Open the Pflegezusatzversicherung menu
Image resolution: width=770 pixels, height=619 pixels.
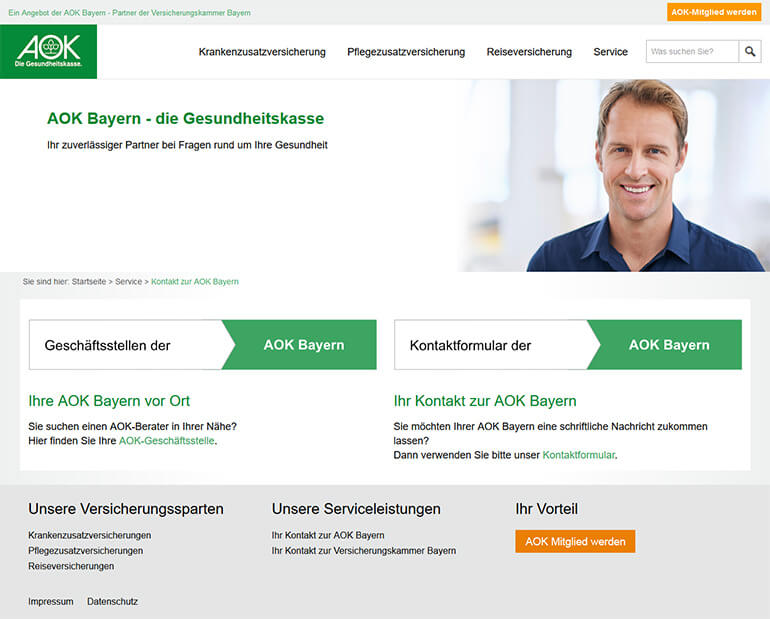point(406,52)
